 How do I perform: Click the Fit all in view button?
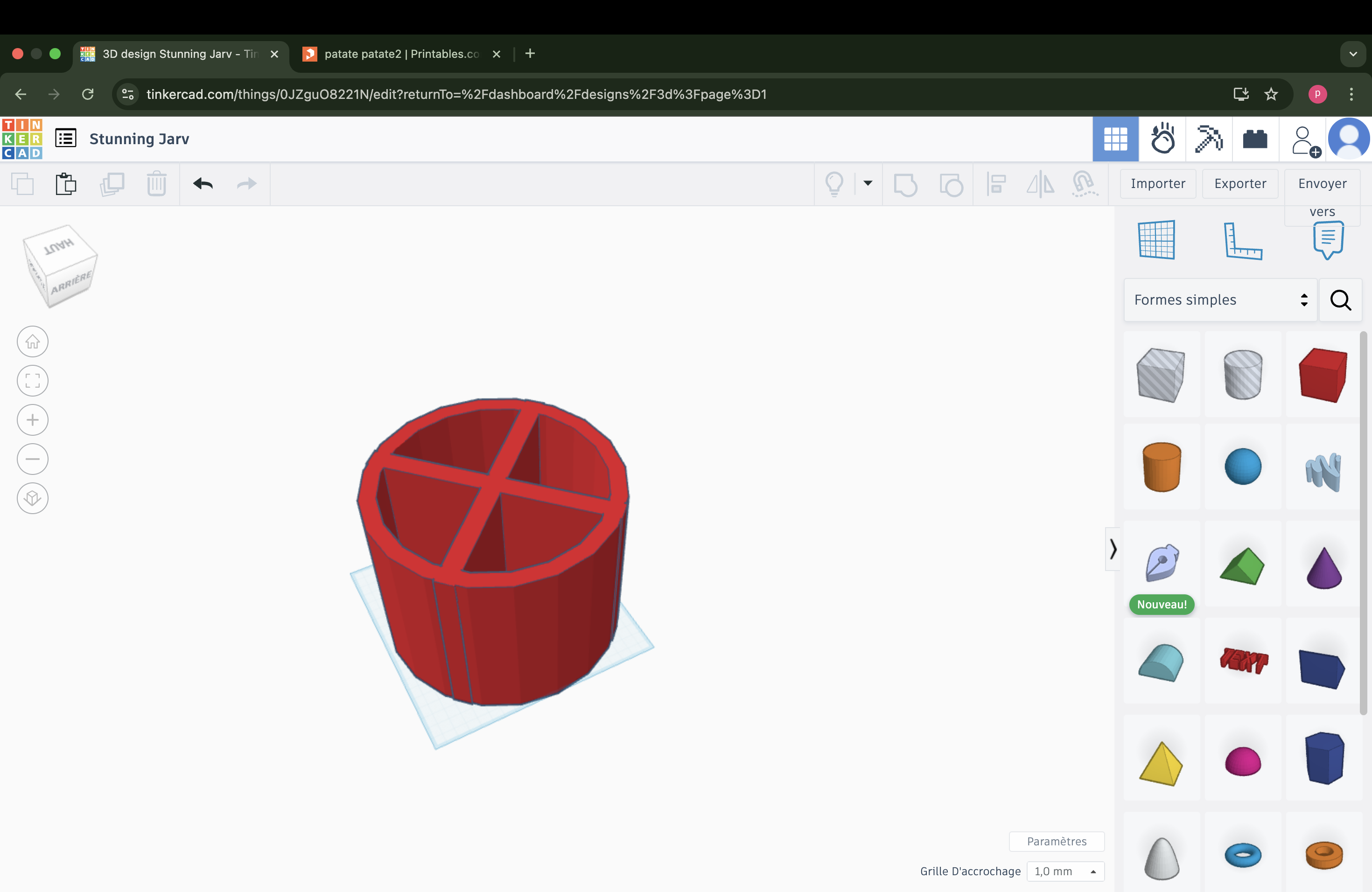[x=33, y=381]
